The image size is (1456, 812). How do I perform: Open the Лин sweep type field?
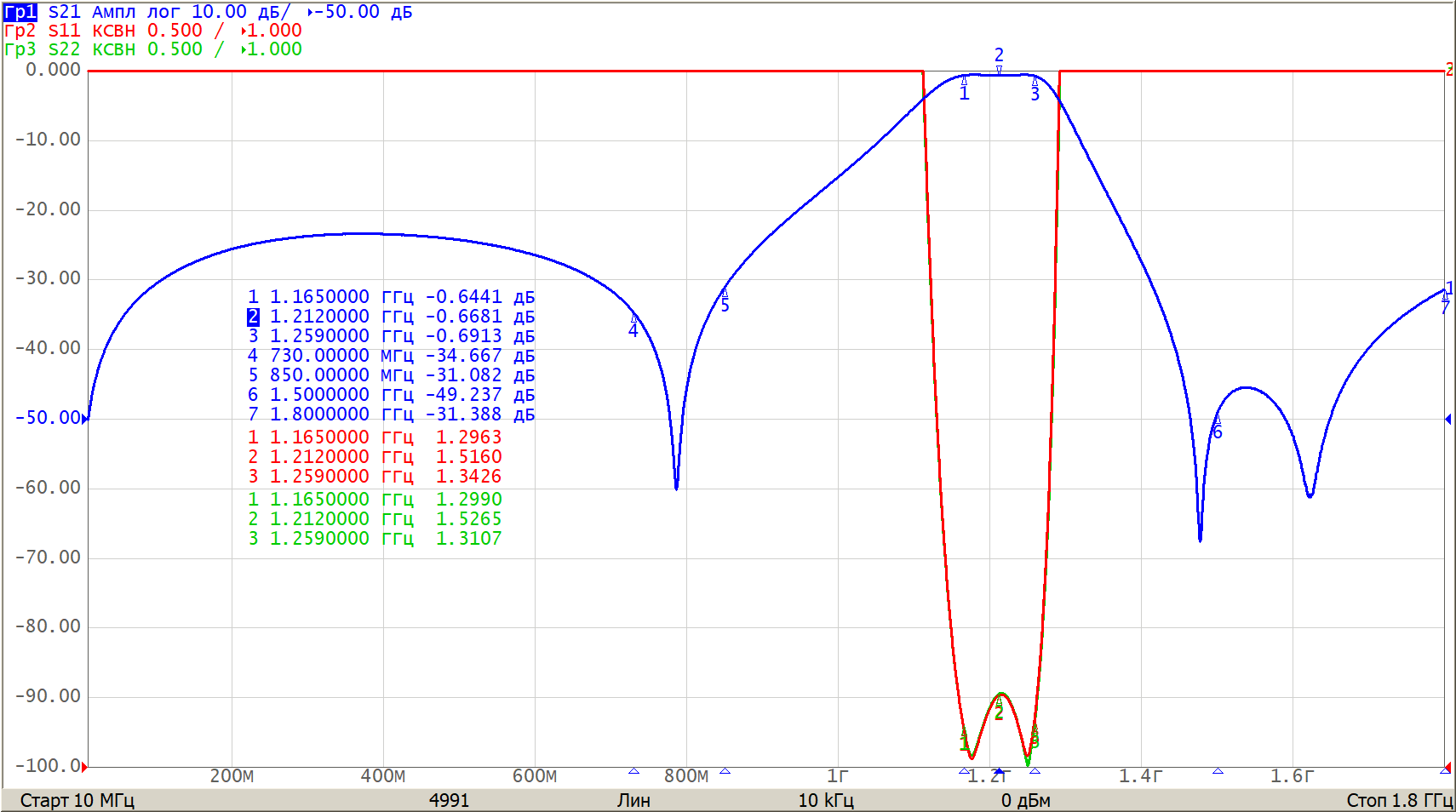(633, 800)
